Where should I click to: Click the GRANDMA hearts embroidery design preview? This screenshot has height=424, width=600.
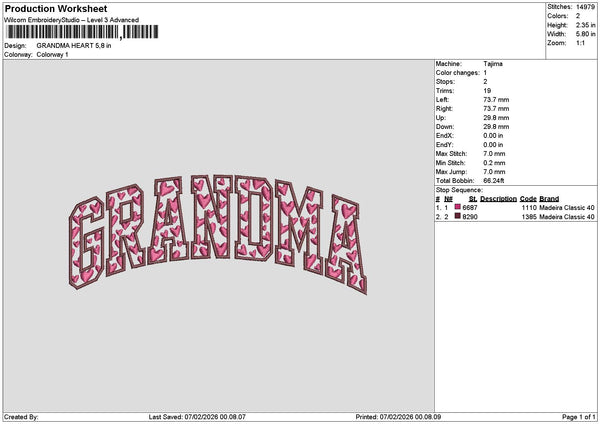(x=218, y=234)
